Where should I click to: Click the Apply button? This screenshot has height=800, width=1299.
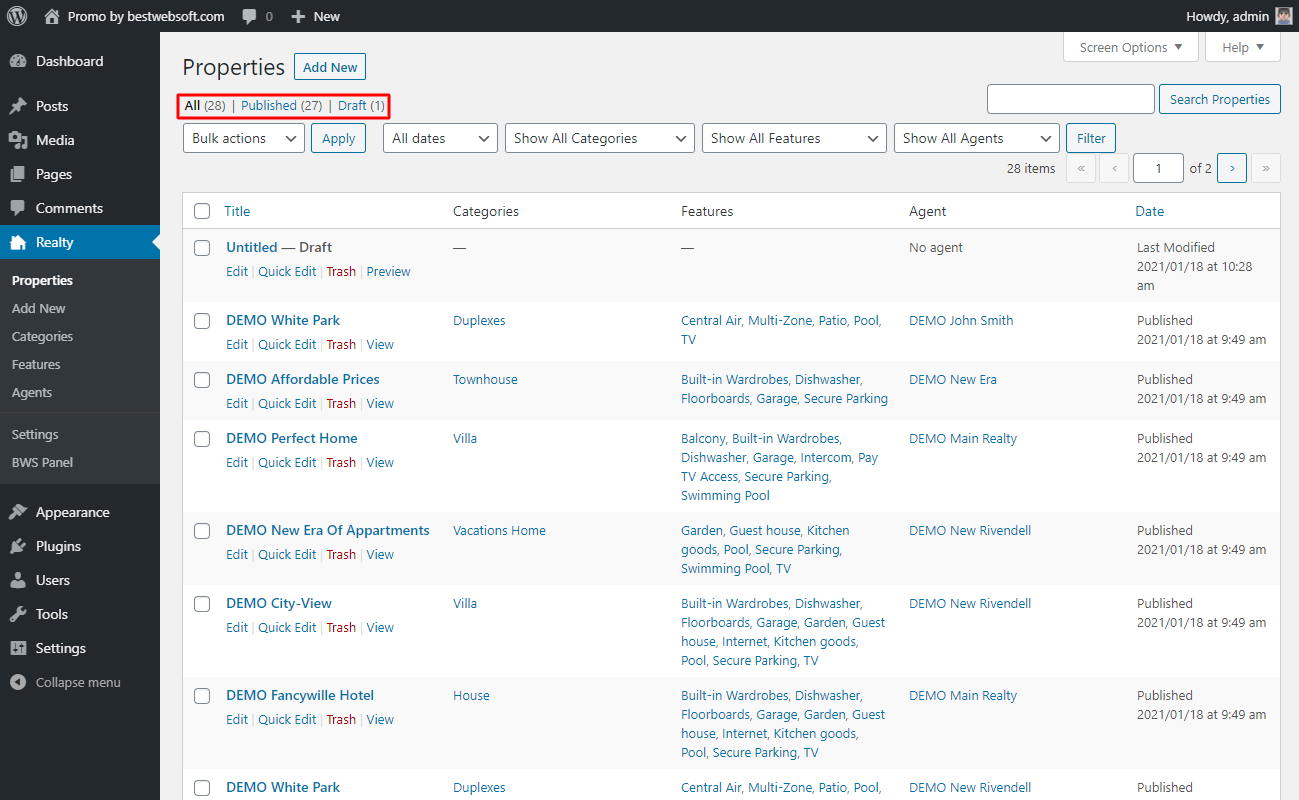point(338,138)
